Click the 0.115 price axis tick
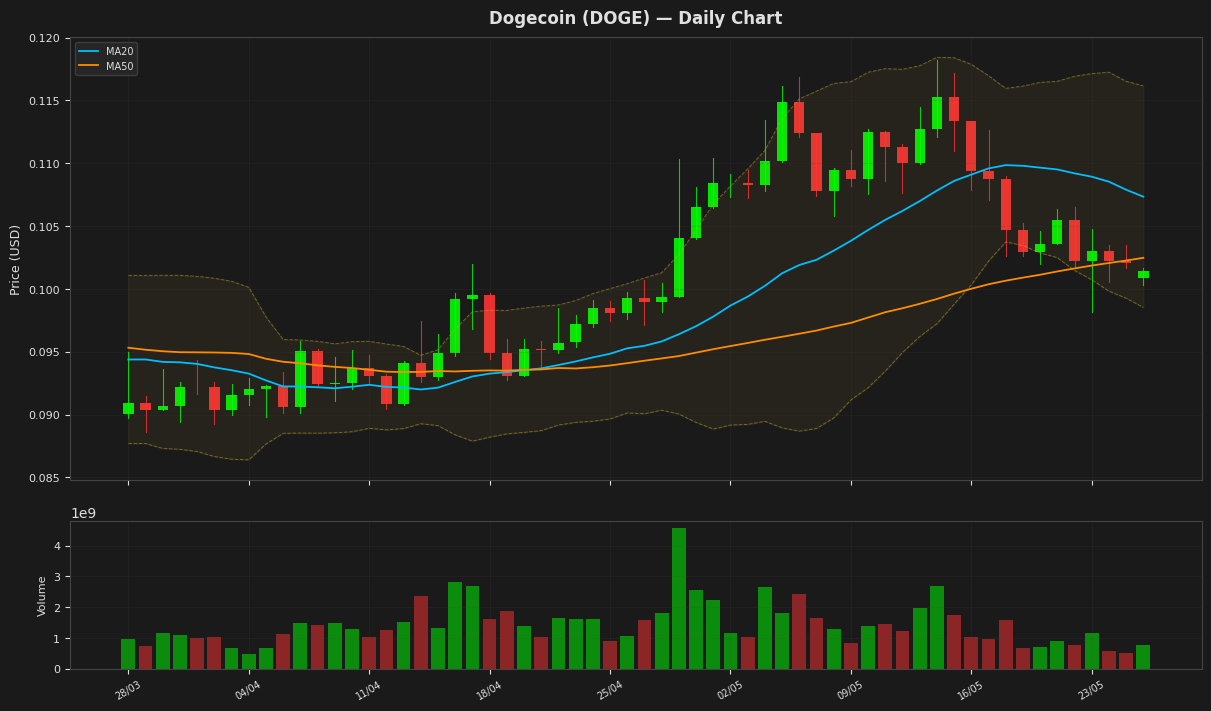The width and height of the screenshot is (1211, 711). [45, 101]
